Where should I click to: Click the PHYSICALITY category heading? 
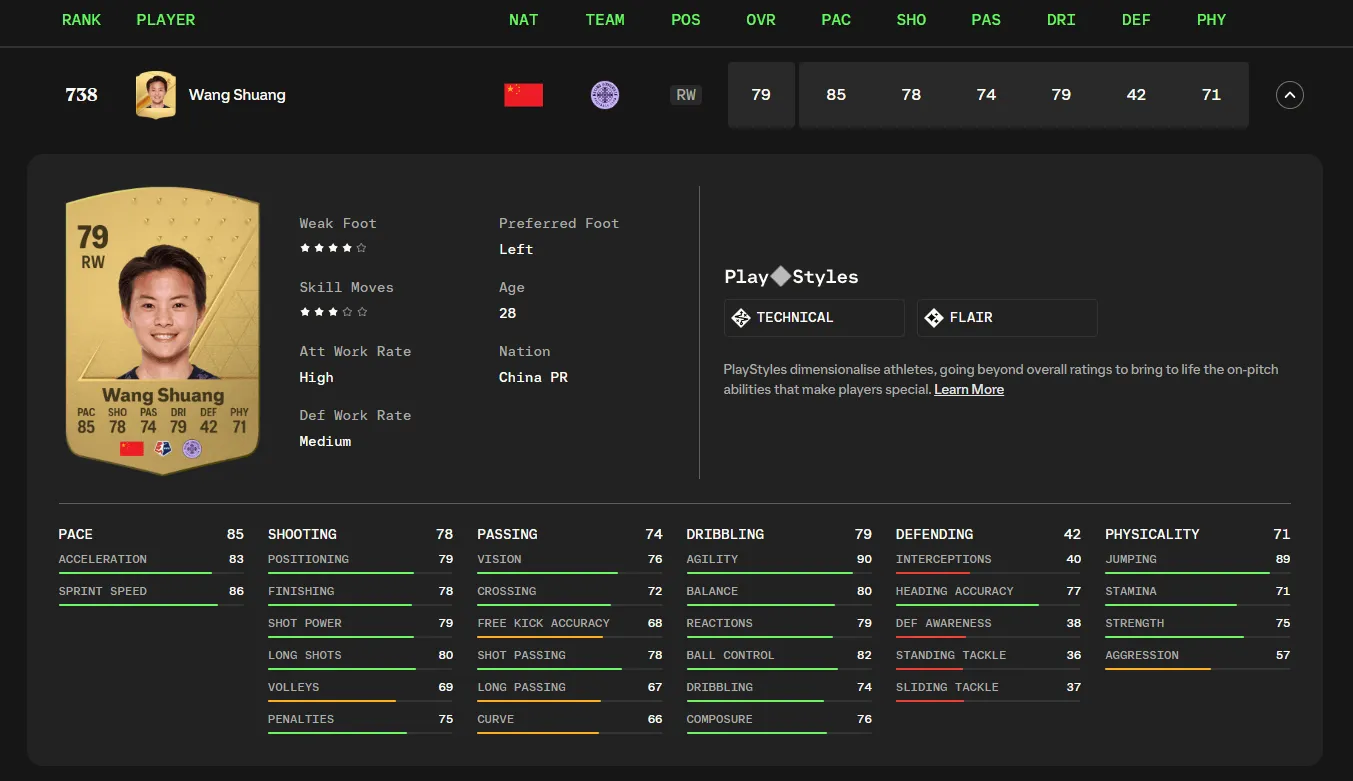tap(1152, 534)
